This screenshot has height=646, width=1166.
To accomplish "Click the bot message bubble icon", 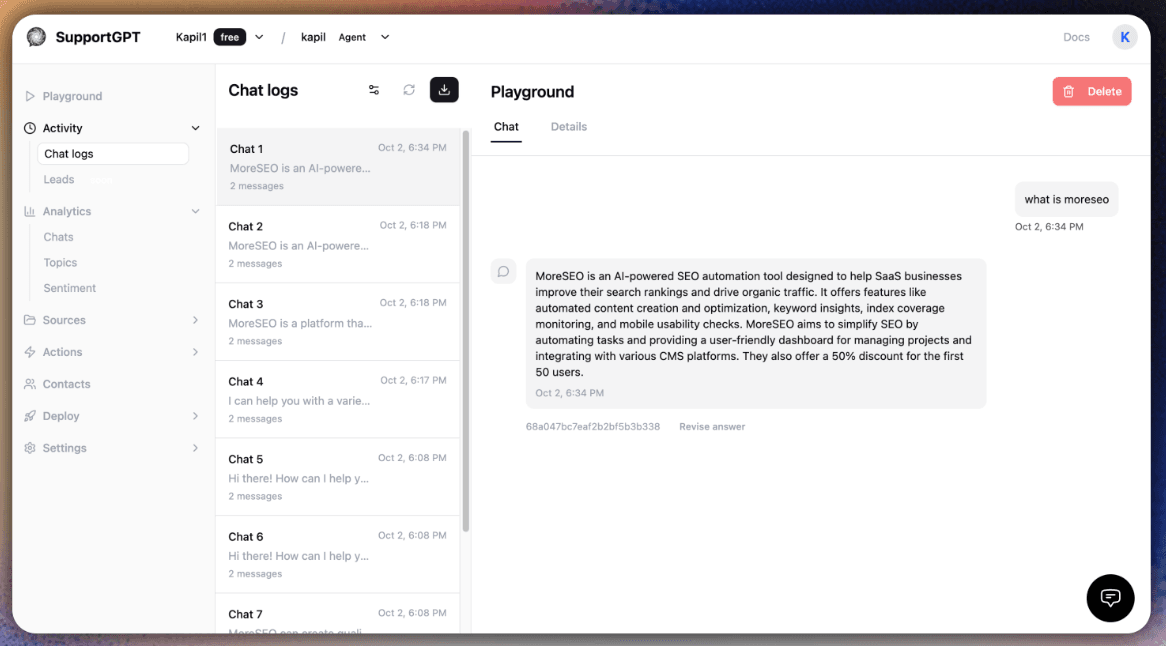I will point(504,271).
